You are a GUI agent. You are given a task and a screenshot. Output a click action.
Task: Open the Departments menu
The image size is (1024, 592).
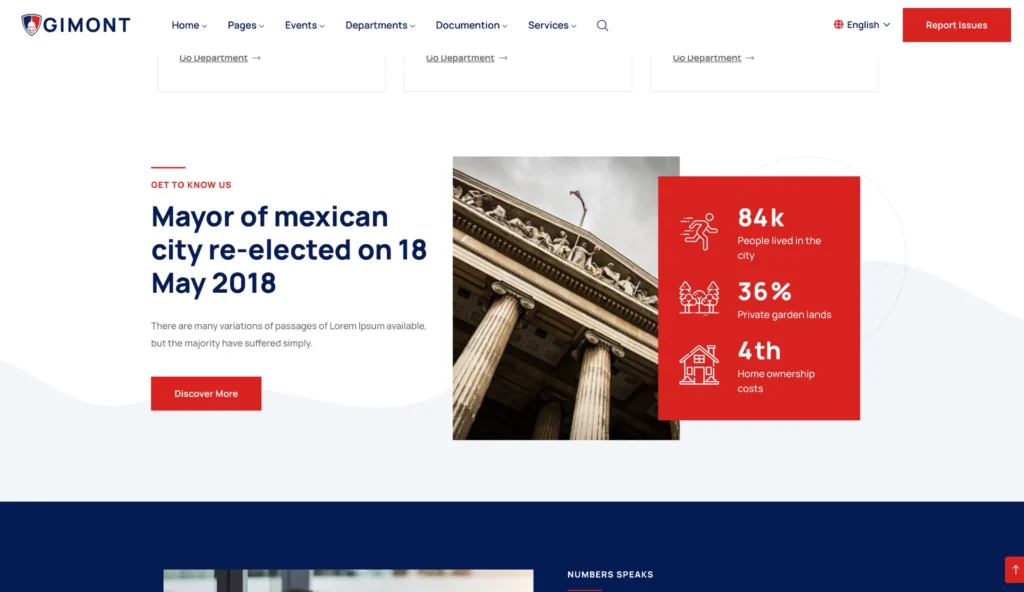tap(380, 26)
